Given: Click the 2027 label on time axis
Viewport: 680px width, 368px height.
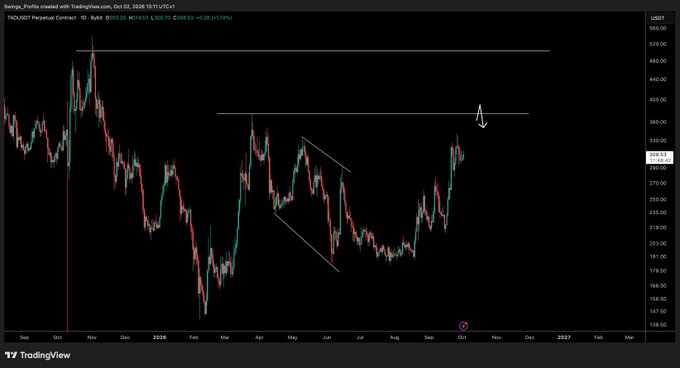Looking at the screenshot, I should (564, 337).
